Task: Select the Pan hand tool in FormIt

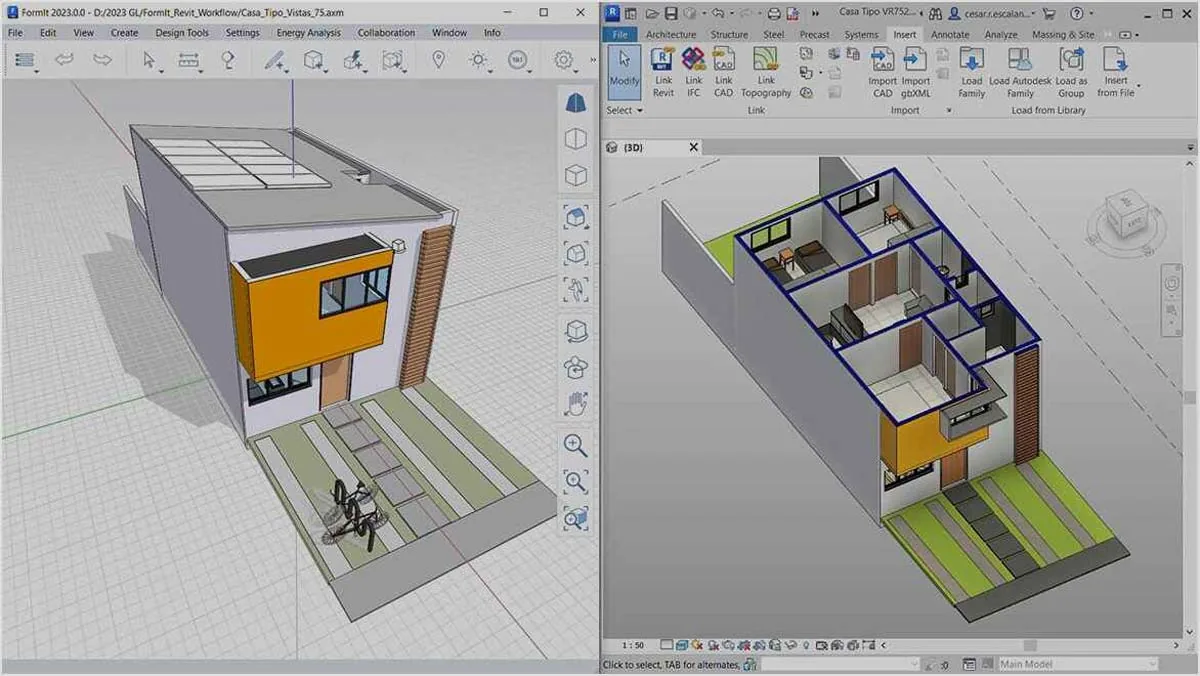Action: click(576, 404)
